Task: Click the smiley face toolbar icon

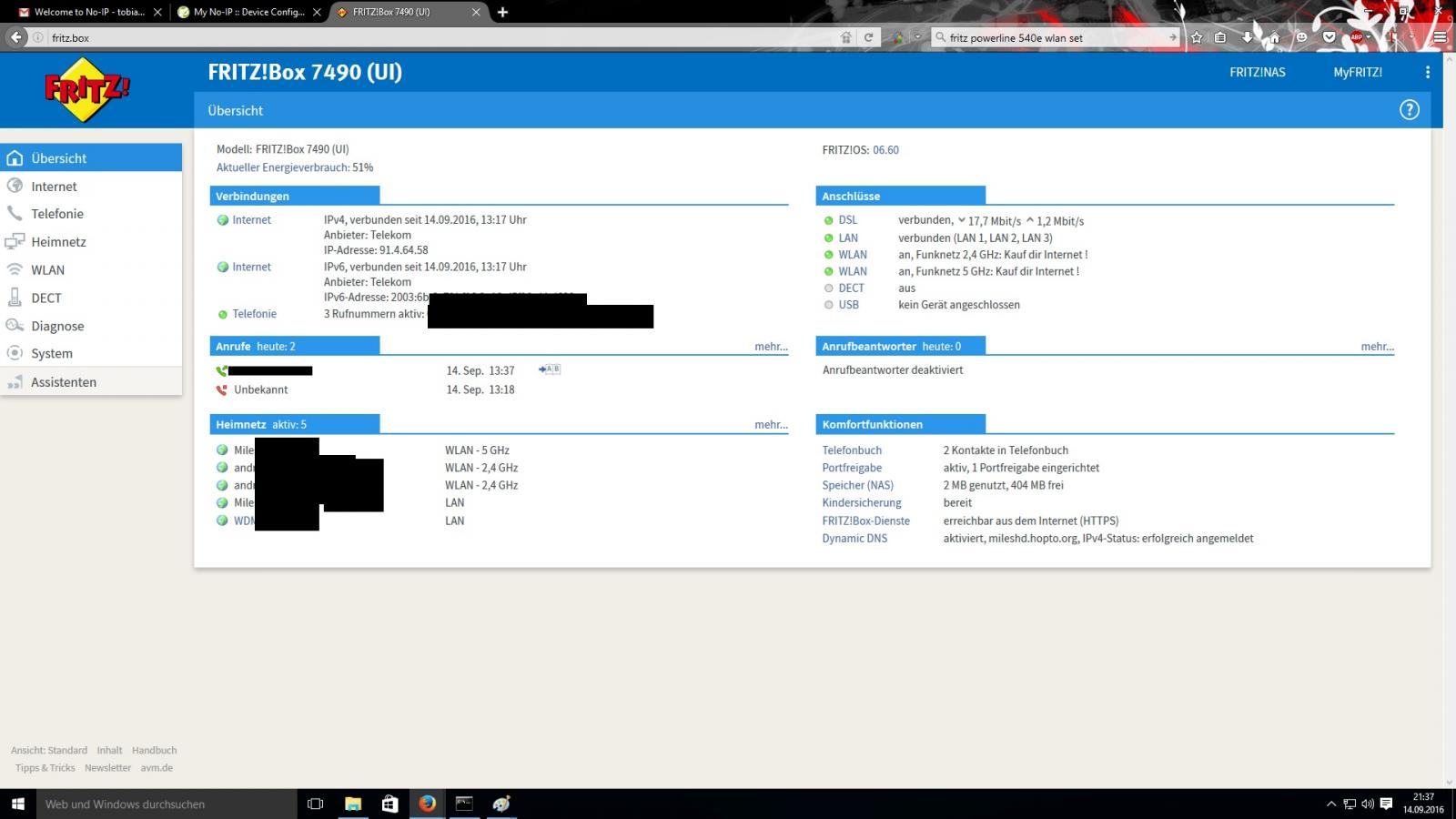Action: click(1301, 37)
